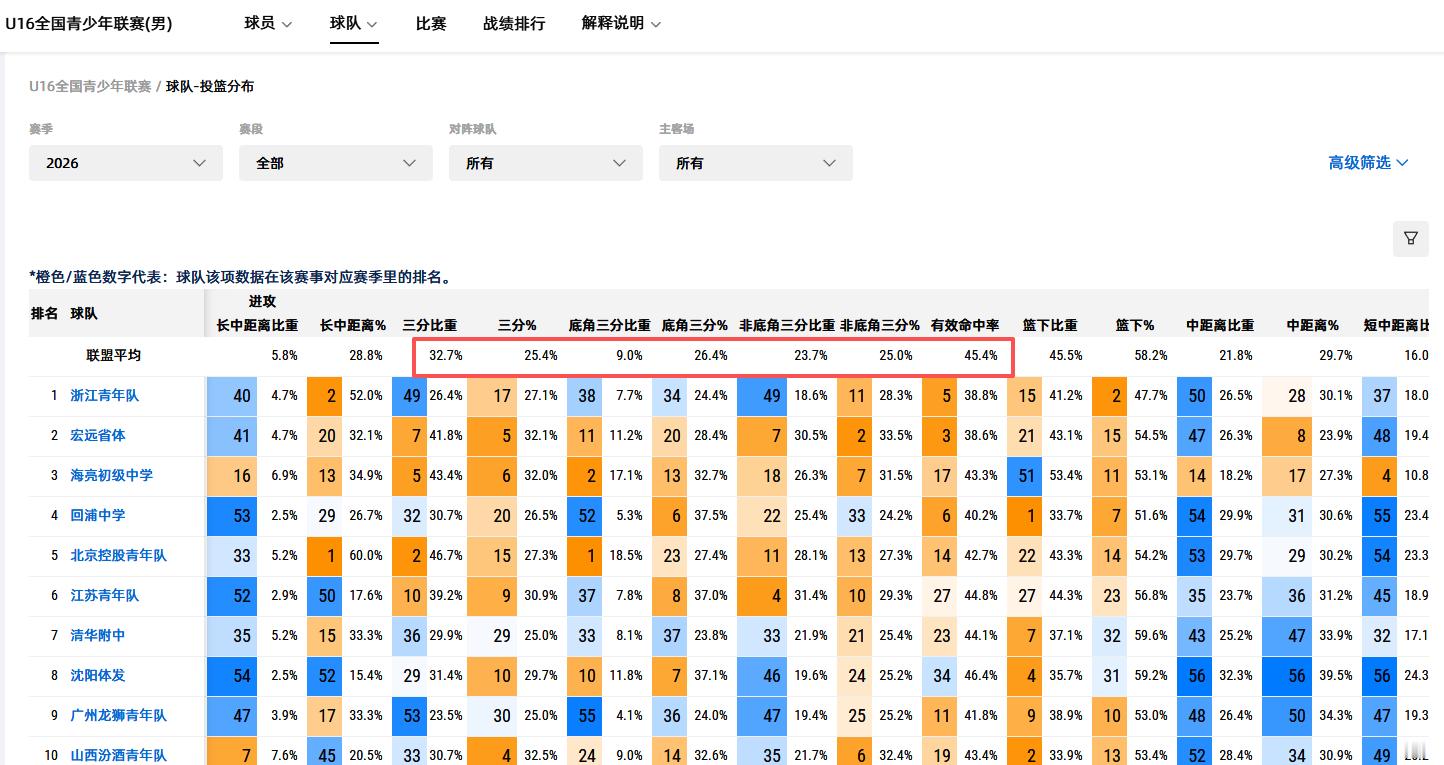1444x765 pixels.
Task: View the 北京控股青年队 team page
Action: point(119,556)
